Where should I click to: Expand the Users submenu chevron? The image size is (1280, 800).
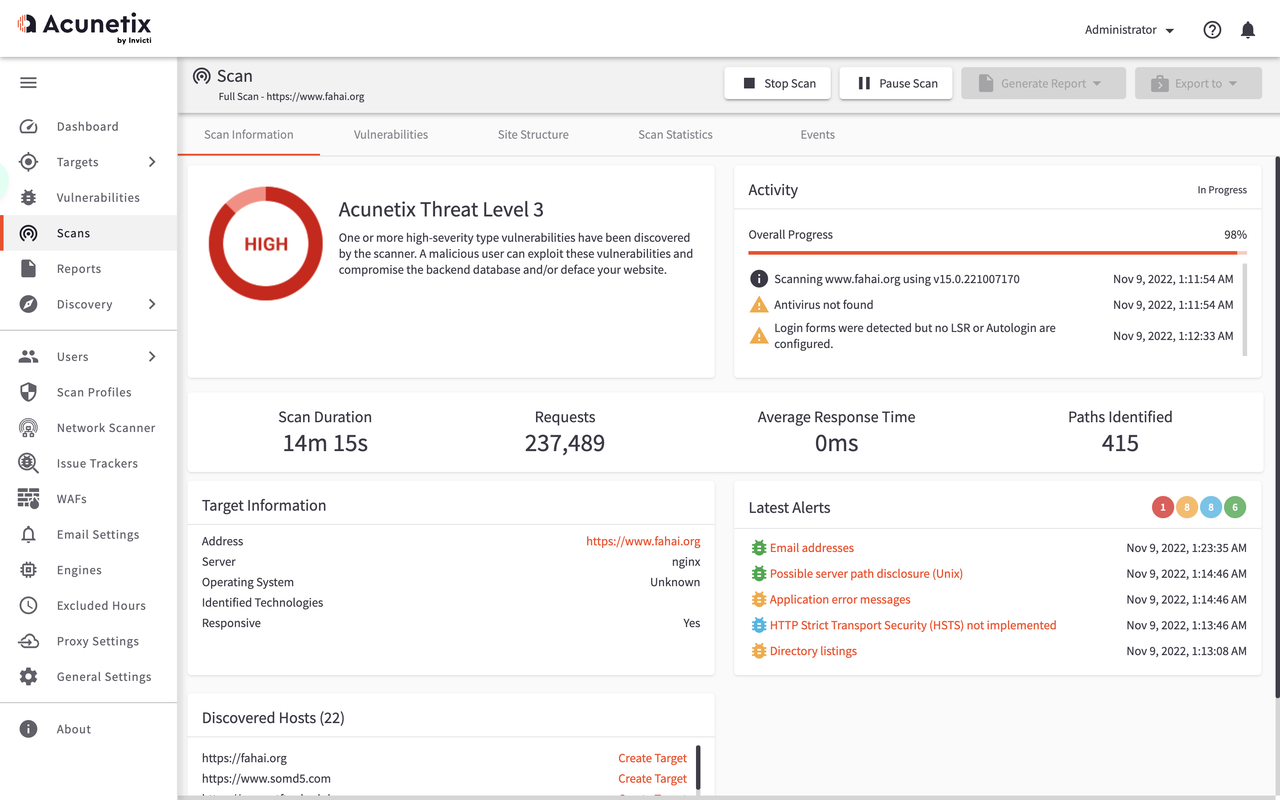[x=152, y=357]
